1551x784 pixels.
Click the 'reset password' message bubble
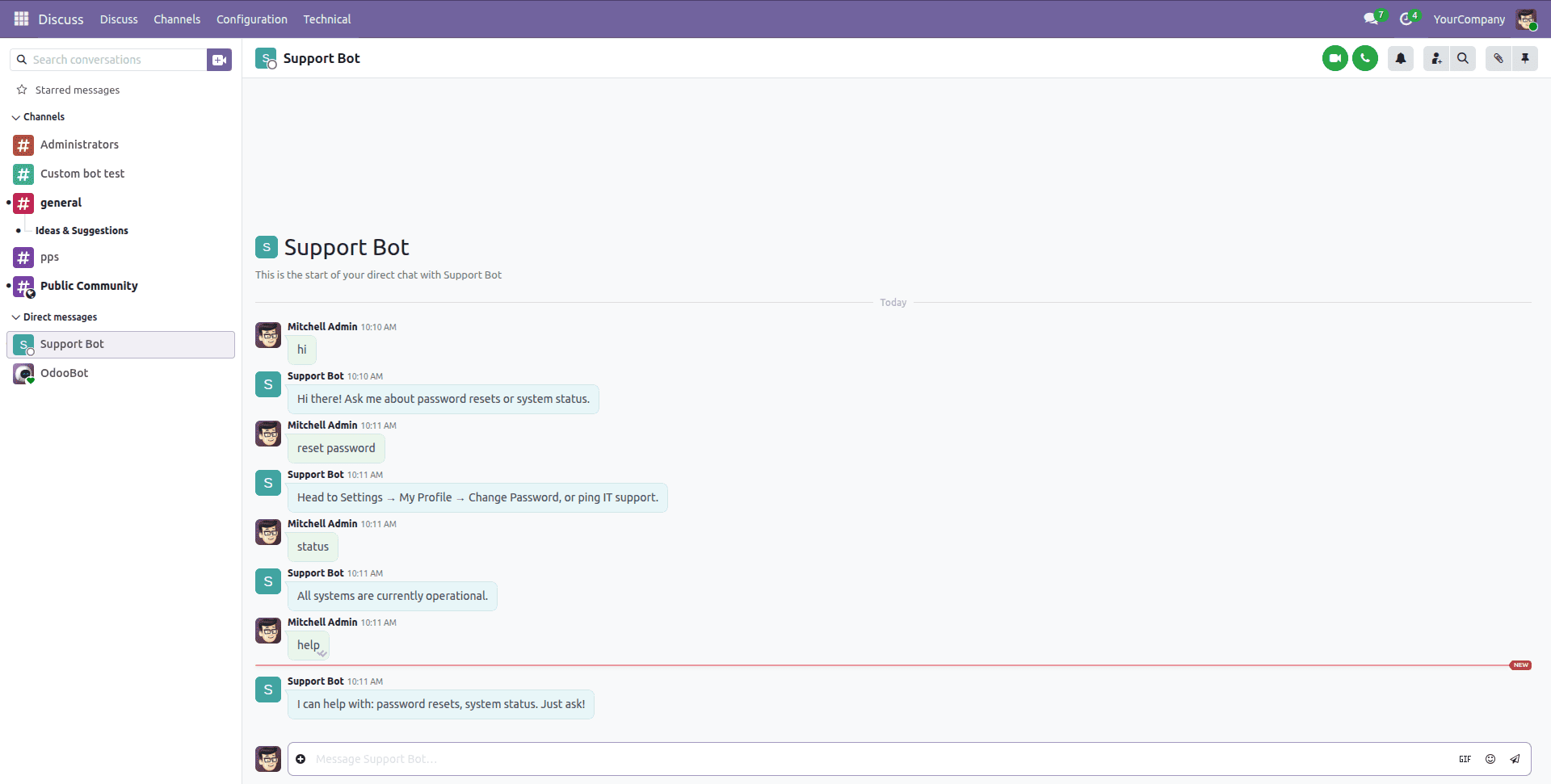(336, 448)
